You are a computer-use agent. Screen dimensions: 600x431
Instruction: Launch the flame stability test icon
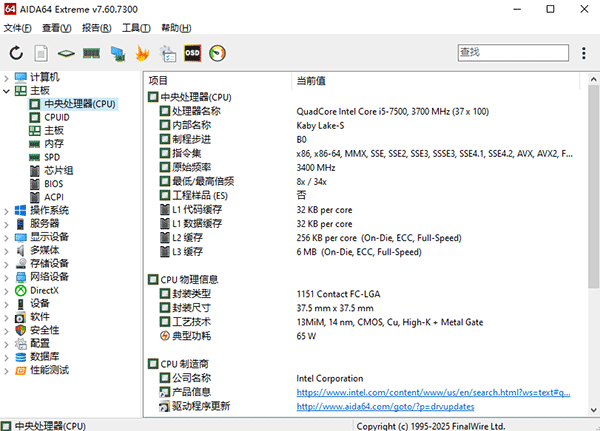(x=142, y=53)
